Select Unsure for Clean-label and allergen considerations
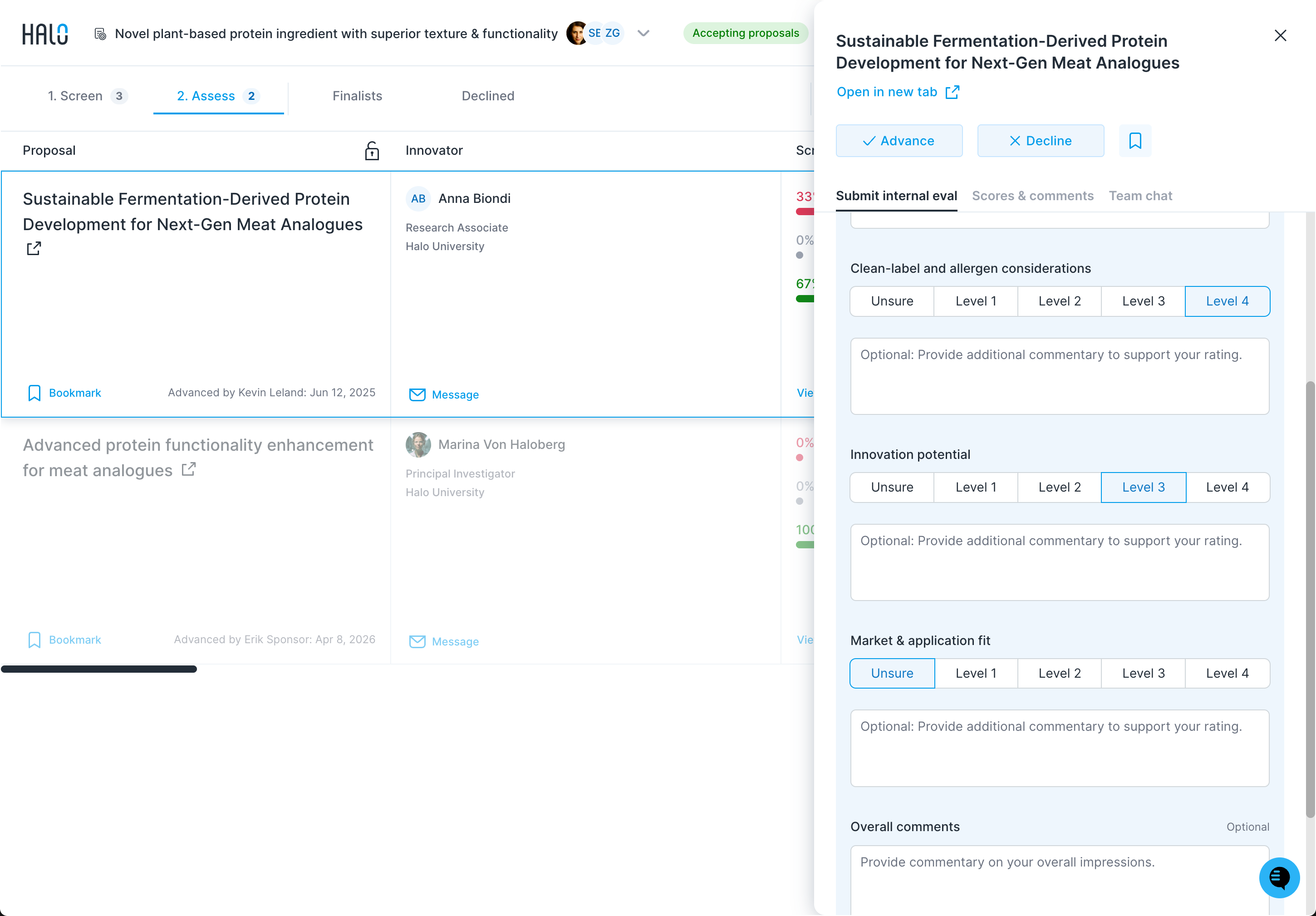This screenshot has width=1316, height=916. click(892, 301)
